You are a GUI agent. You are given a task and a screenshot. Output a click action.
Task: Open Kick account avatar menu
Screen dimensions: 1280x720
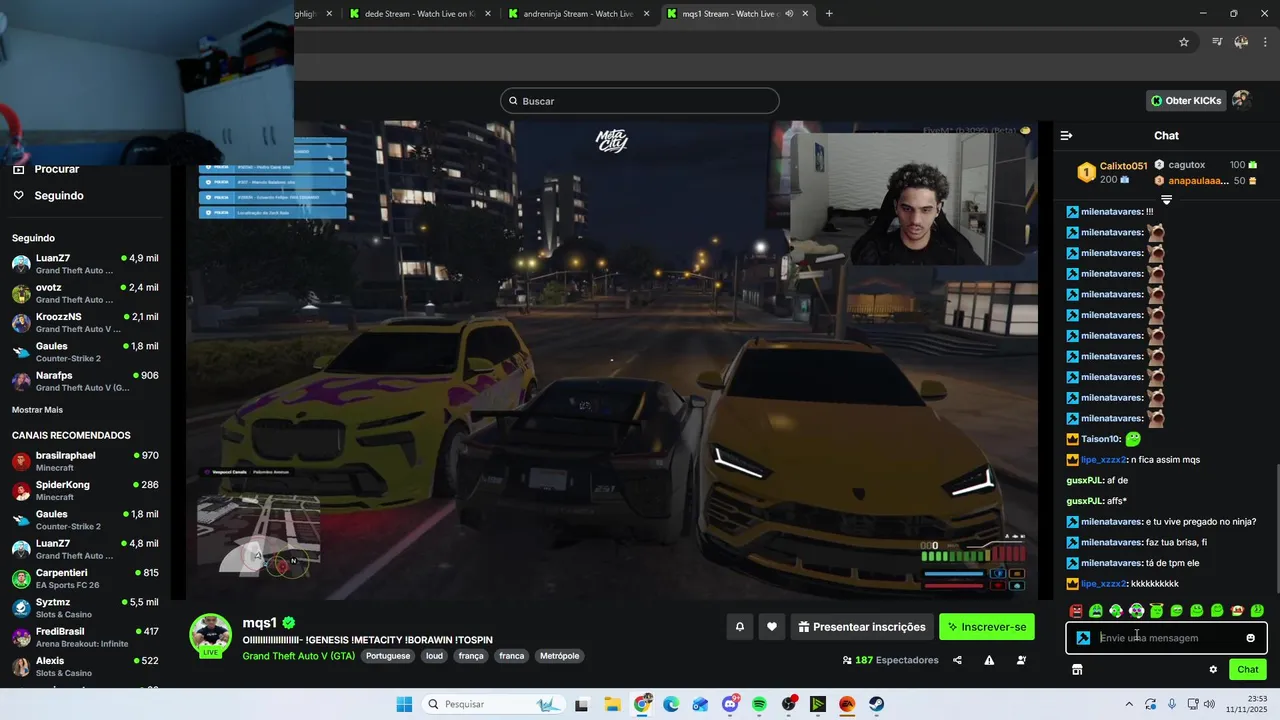coord(1241,100)
